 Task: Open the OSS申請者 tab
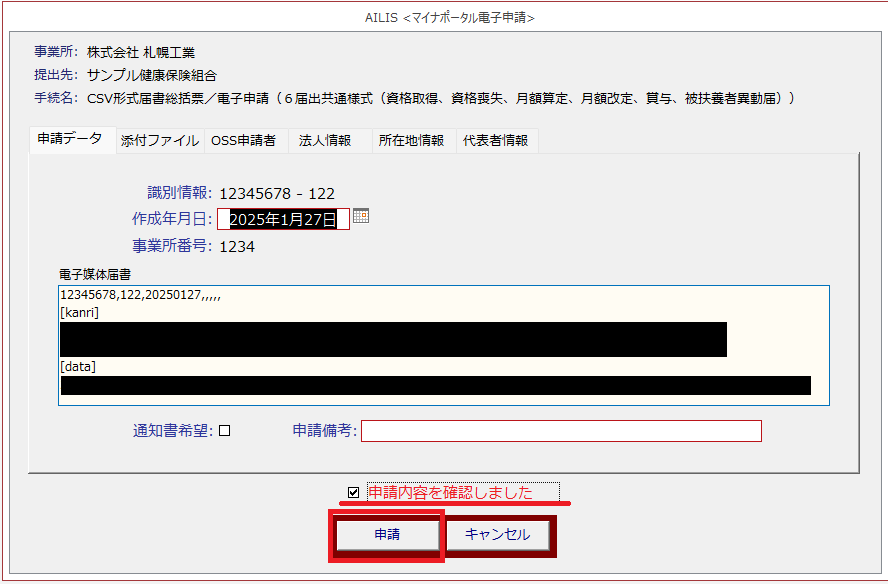(243, 141)
